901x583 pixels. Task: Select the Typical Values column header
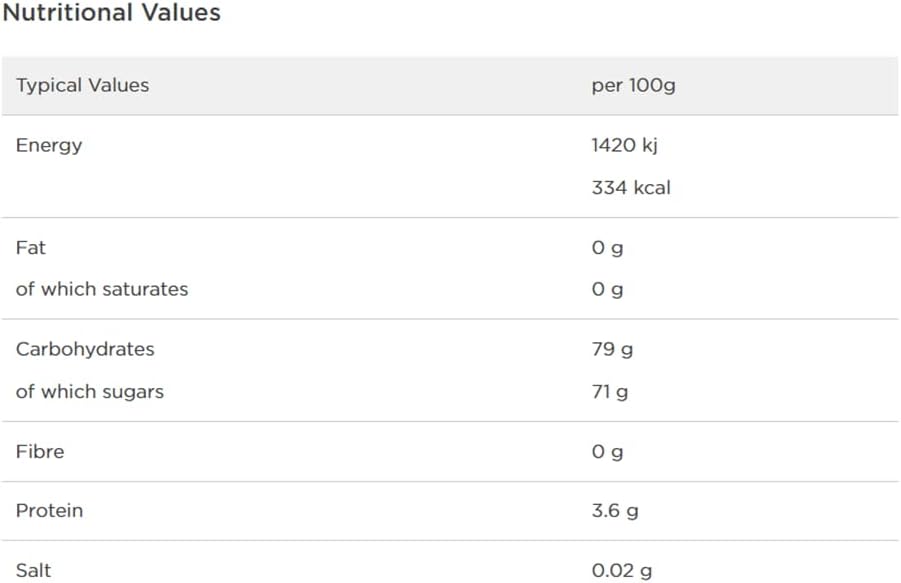click(82, 85)
